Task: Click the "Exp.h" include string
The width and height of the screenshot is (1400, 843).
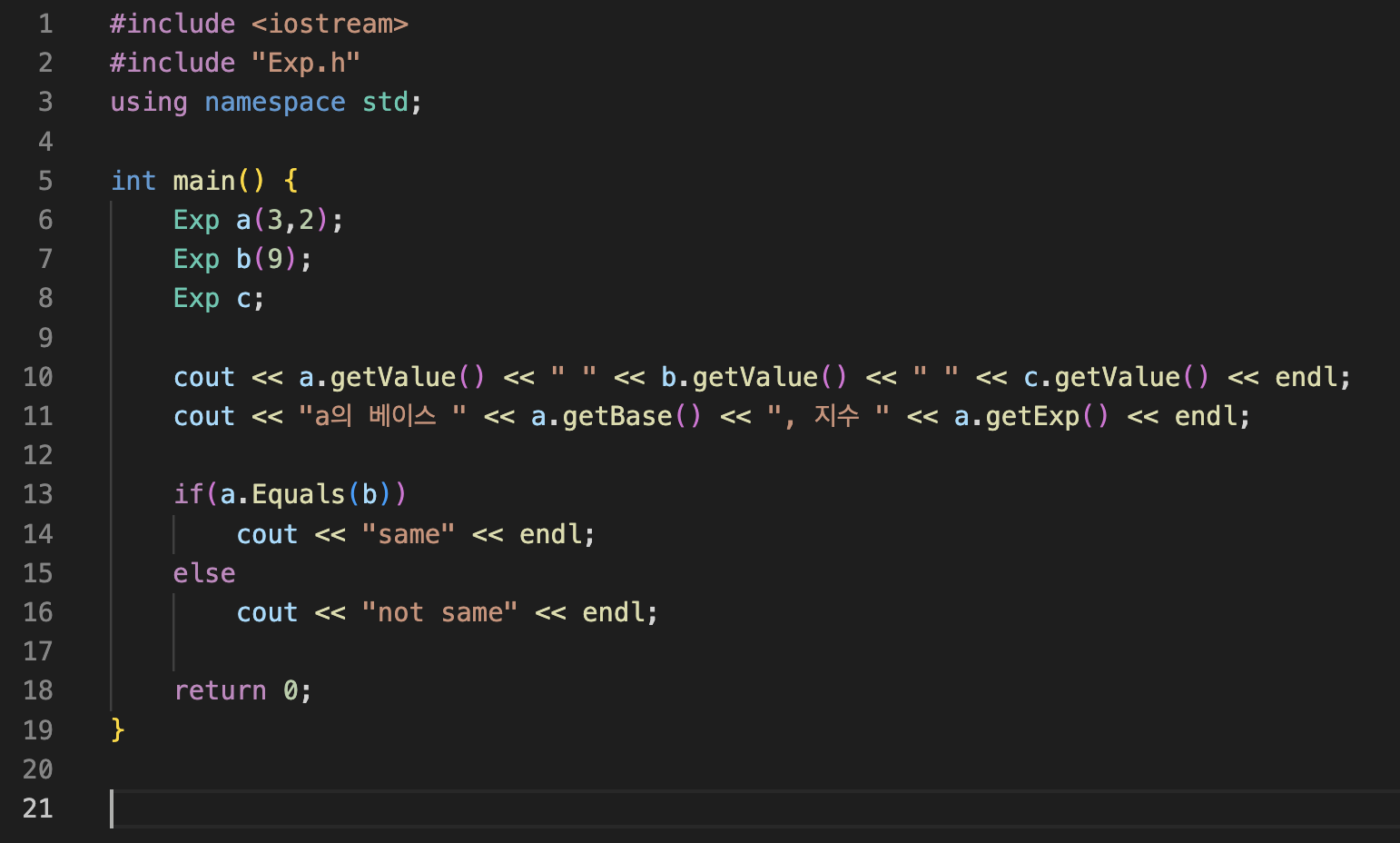Action: pyautogui.click(x=306, y=63)
